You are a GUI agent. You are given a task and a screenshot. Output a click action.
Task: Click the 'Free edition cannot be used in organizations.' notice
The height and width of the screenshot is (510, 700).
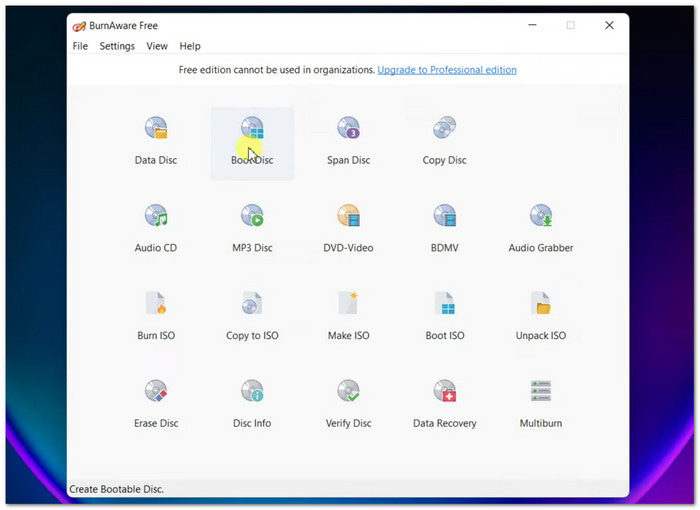(277, 70)
